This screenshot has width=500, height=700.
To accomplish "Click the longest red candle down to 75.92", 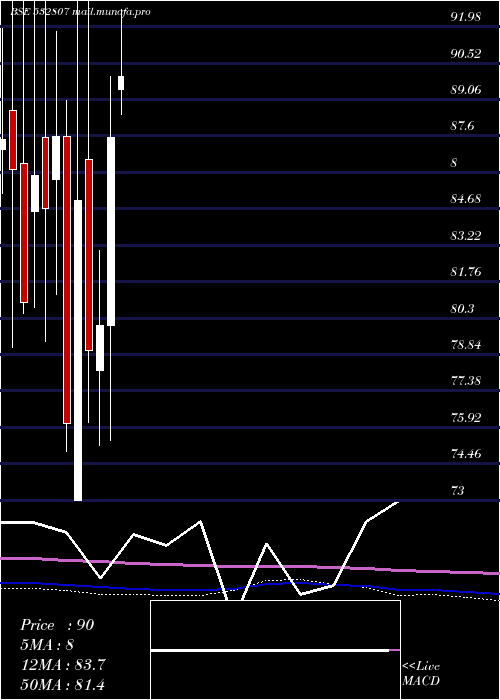I will tap(67, 279).
